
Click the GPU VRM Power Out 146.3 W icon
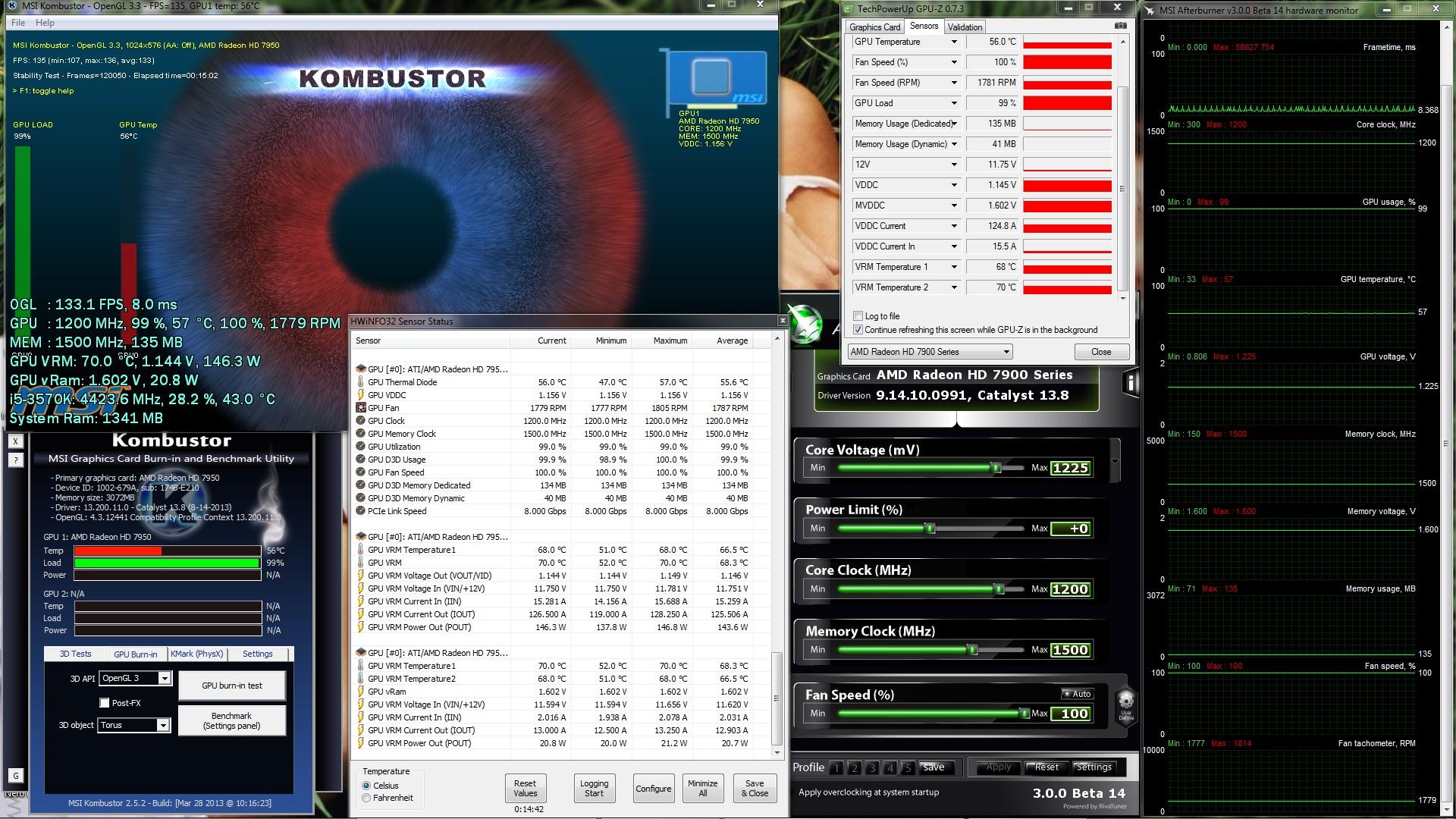[x=361, y=627]
